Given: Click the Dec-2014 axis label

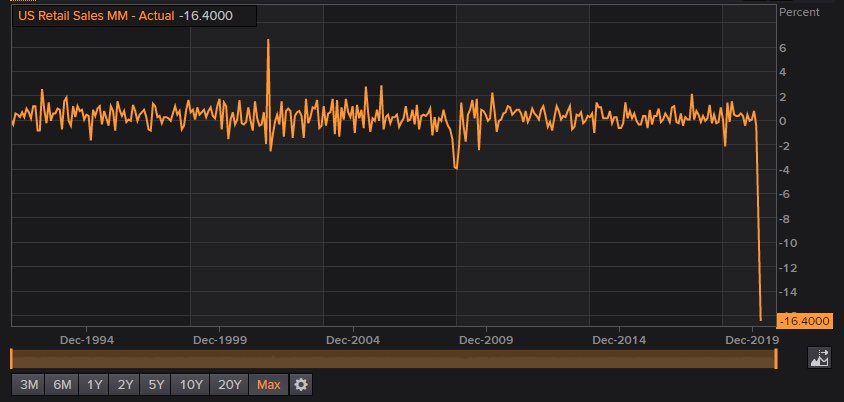Looking at the screenshot, I should [x=619, y=340].
